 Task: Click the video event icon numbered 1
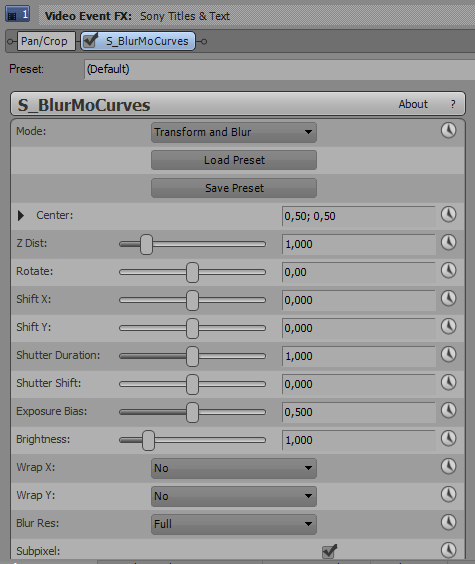[17, 15]
